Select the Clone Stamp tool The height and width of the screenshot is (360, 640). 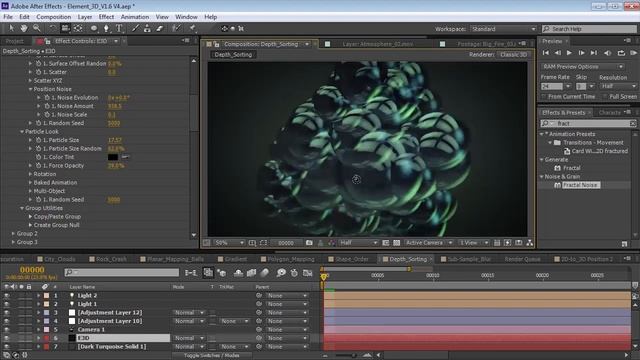tap(147, 28)
